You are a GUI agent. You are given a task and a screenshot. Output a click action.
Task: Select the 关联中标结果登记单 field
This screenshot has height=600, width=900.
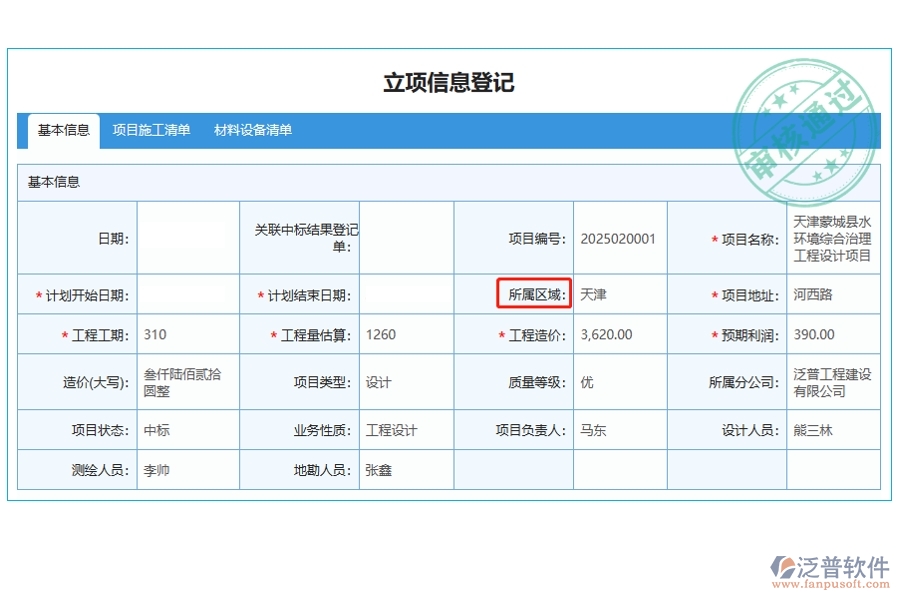[x=406, y=238]
